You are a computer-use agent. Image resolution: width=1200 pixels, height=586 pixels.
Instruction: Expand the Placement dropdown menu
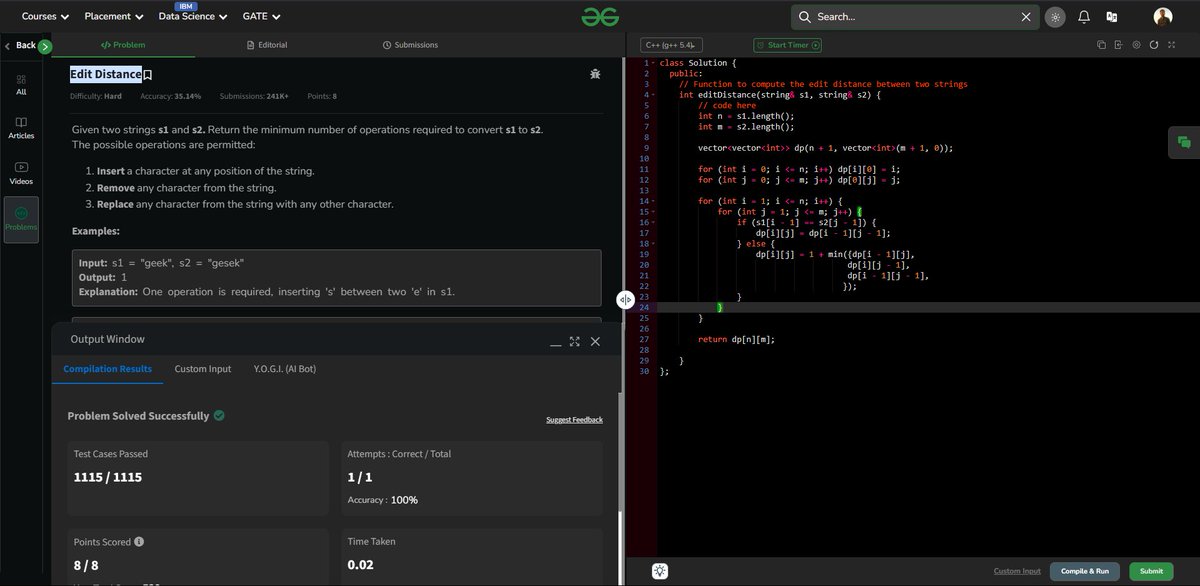[114, 17]
